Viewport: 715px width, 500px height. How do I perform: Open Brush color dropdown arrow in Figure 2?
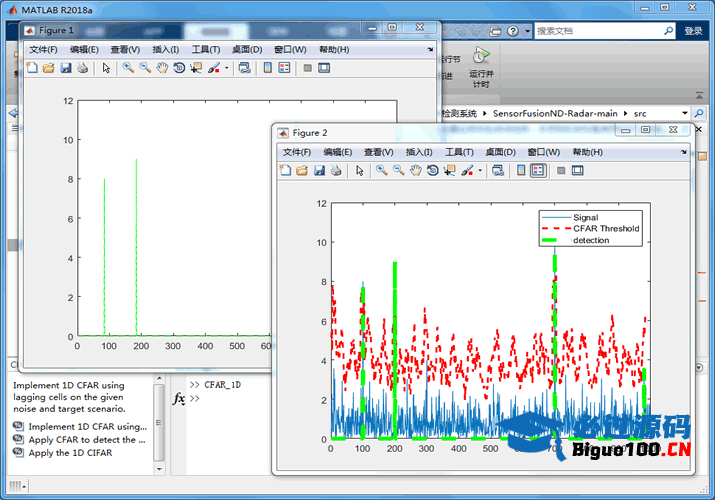[480, 170]
